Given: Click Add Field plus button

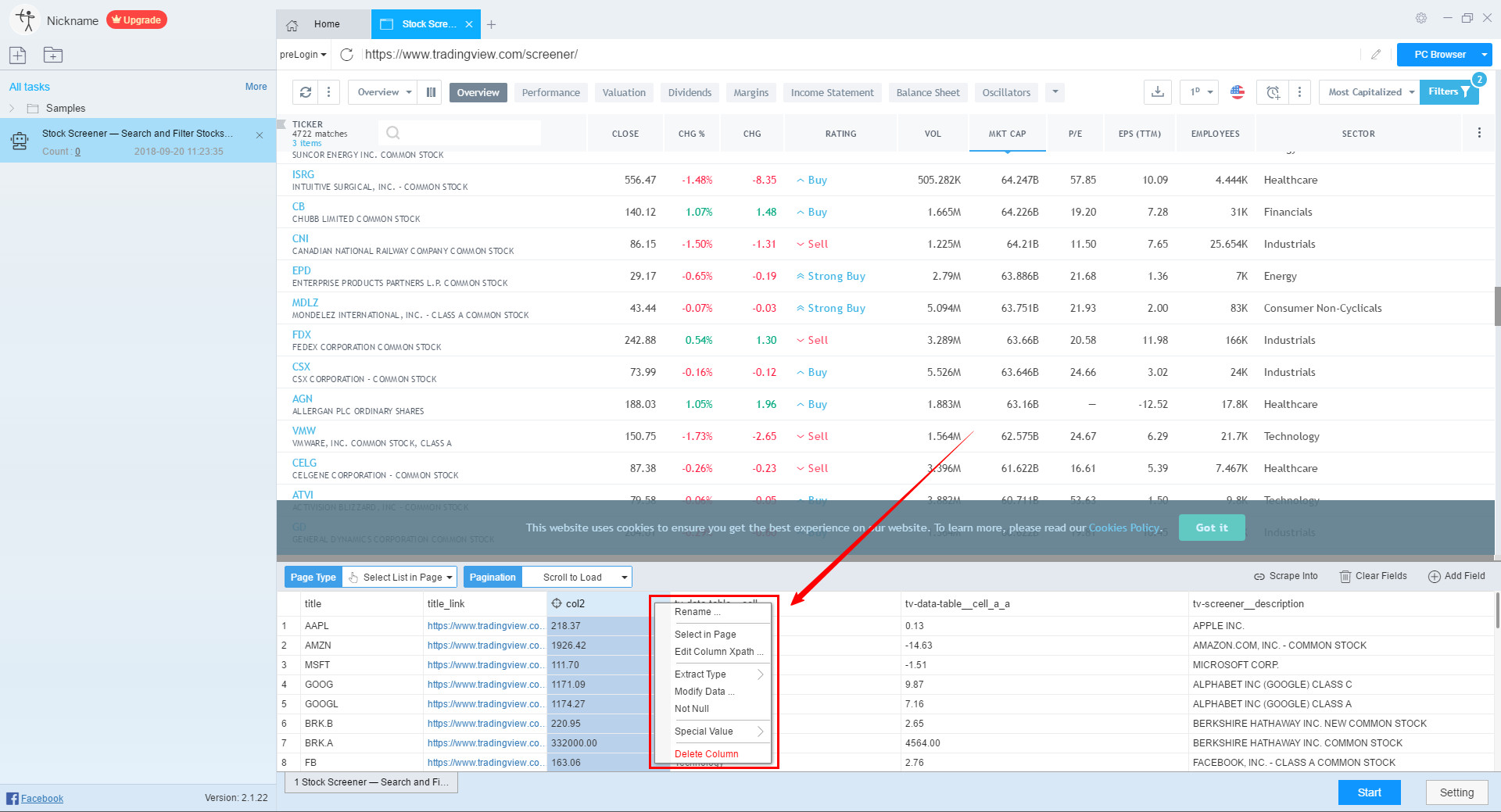Looking at the screenshot, I should point(1456,576).
